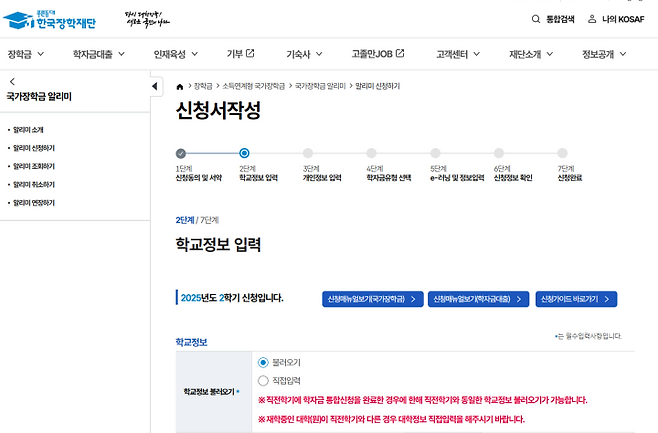Image resolution: width=658 pixels, height=433 pixels.
Task: Open 알리미 취소하기 in sidebar
Action: 34,185
